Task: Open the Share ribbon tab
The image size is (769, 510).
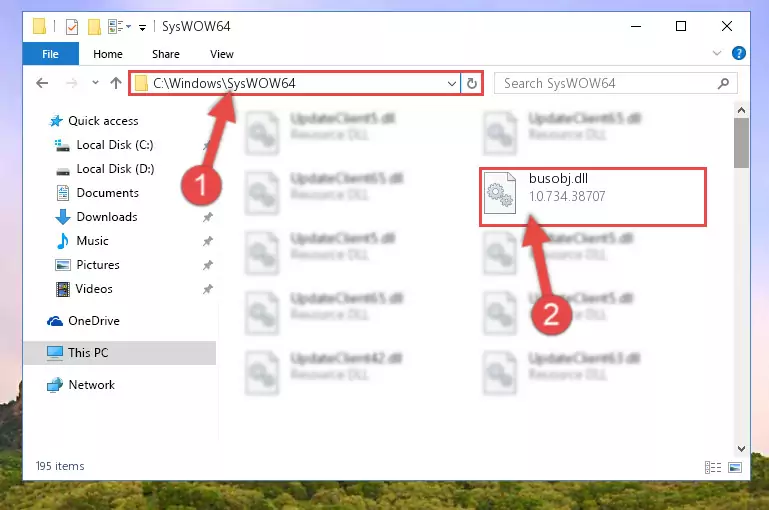Action: (166, 54)
